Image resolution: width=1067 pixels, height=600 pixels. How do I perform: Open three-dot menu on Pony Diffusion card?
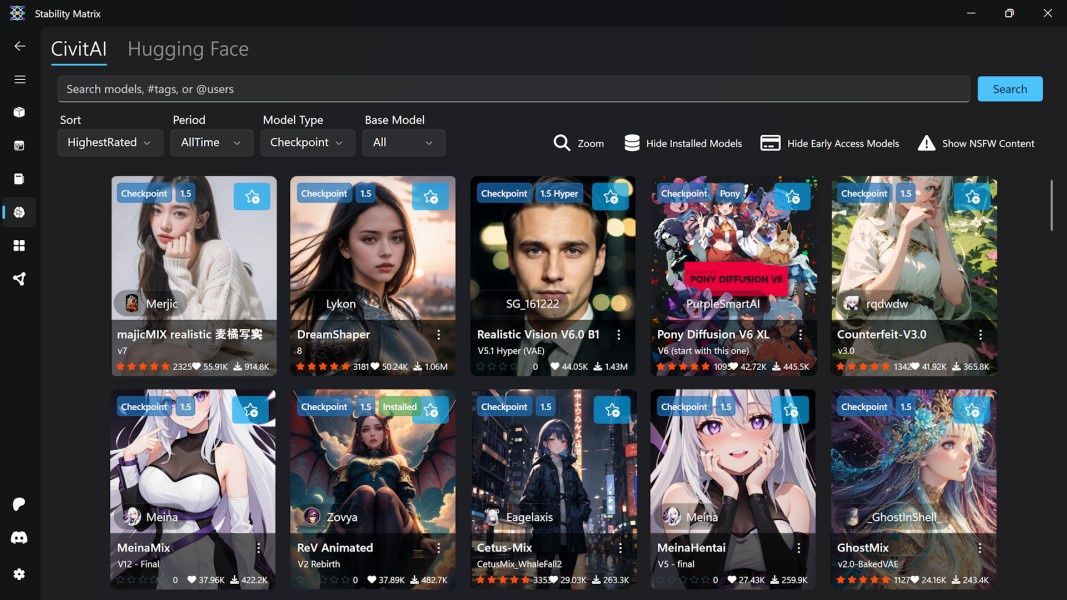click(800, 335)
